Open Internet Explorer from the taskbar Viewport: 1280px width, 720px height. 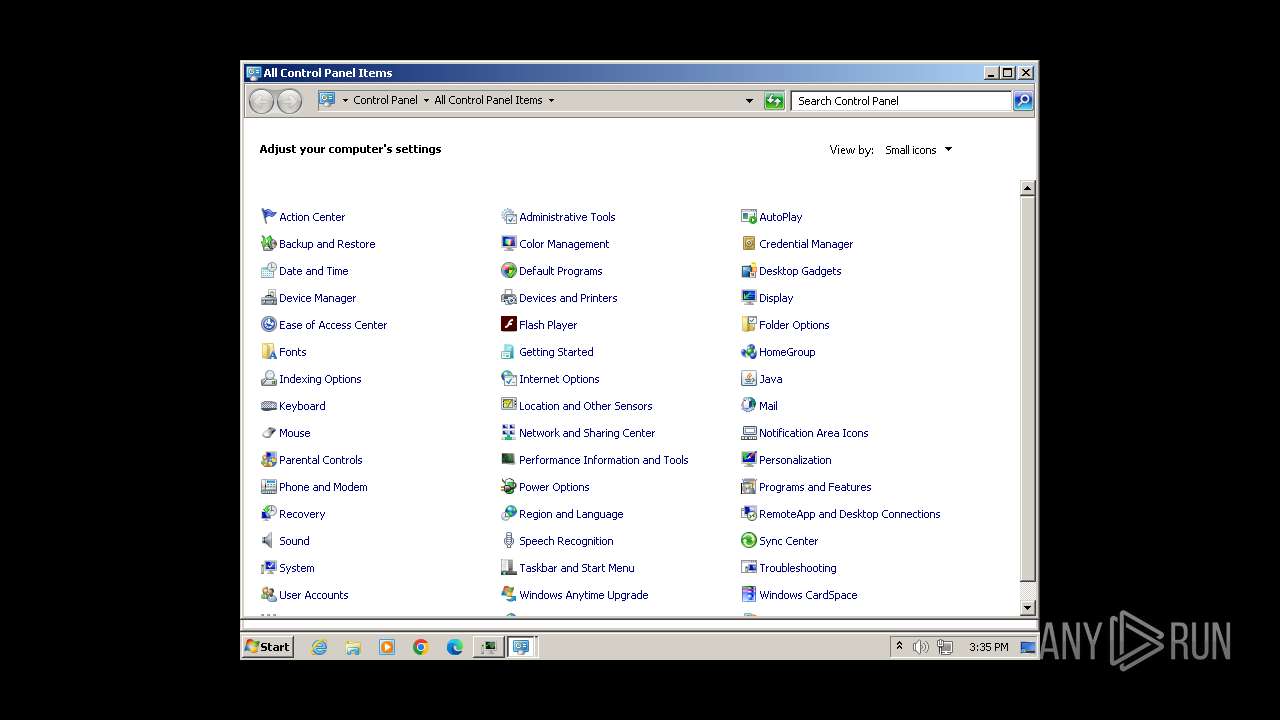[x=319, y=647]
